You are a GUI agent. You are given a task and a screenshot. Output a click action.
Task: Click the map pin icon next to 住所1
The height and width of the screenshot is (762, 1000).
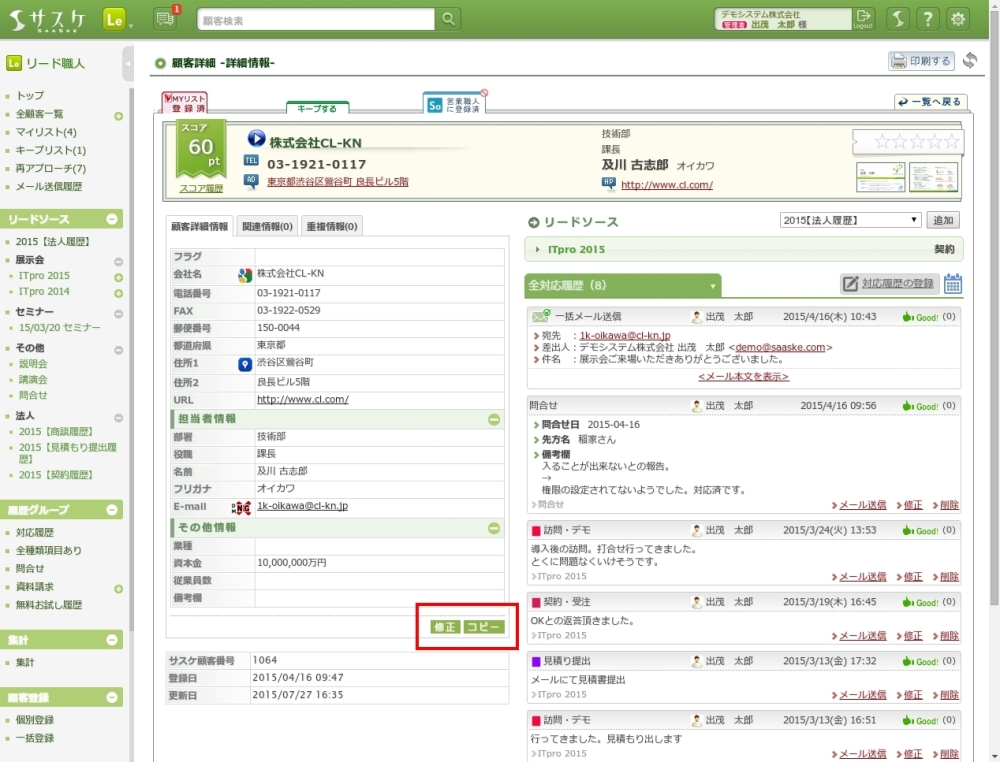[244, 364]
